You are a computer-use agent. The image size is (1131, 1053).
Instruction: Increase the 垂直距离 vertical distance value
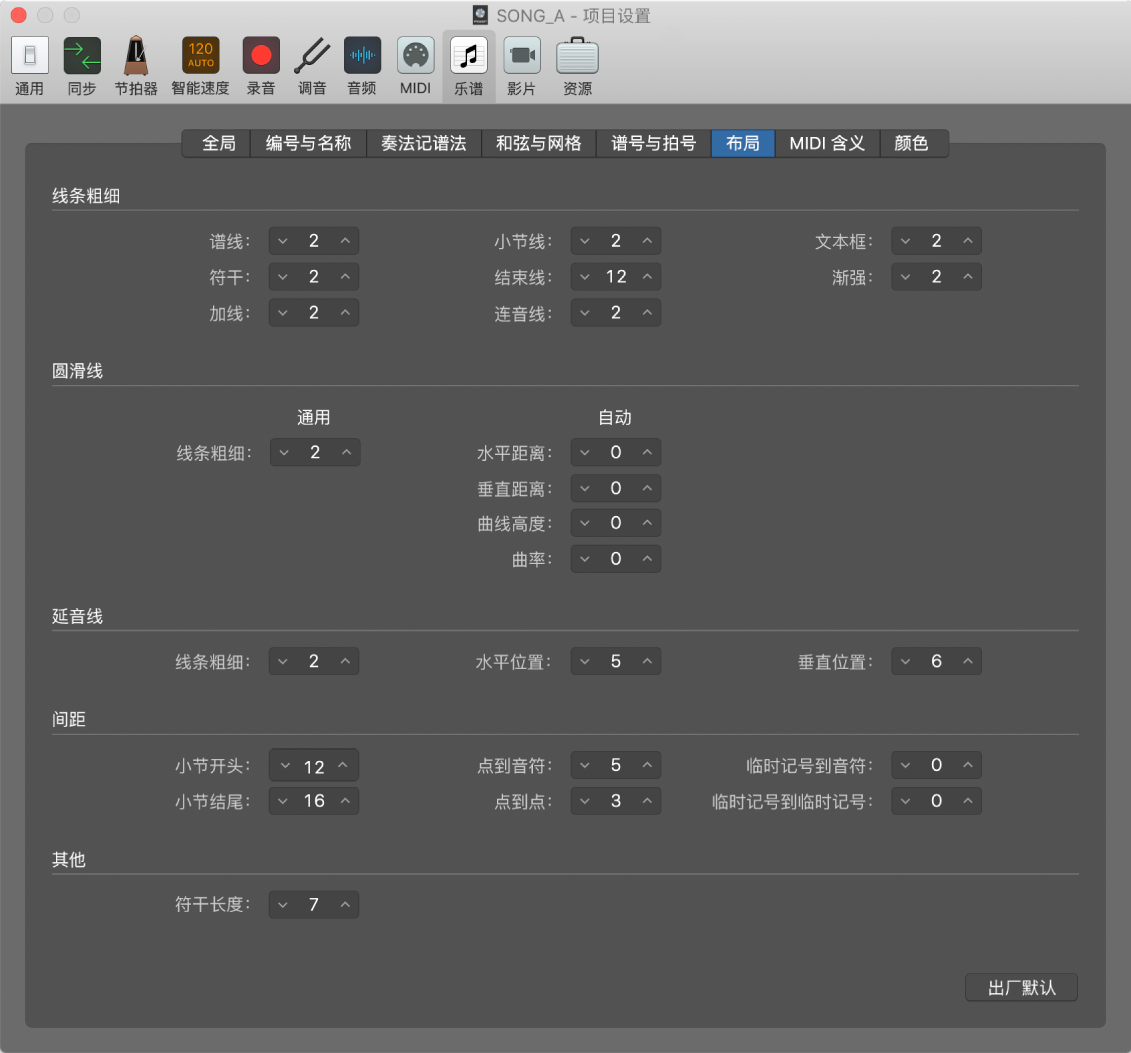(x=647, y=489)
